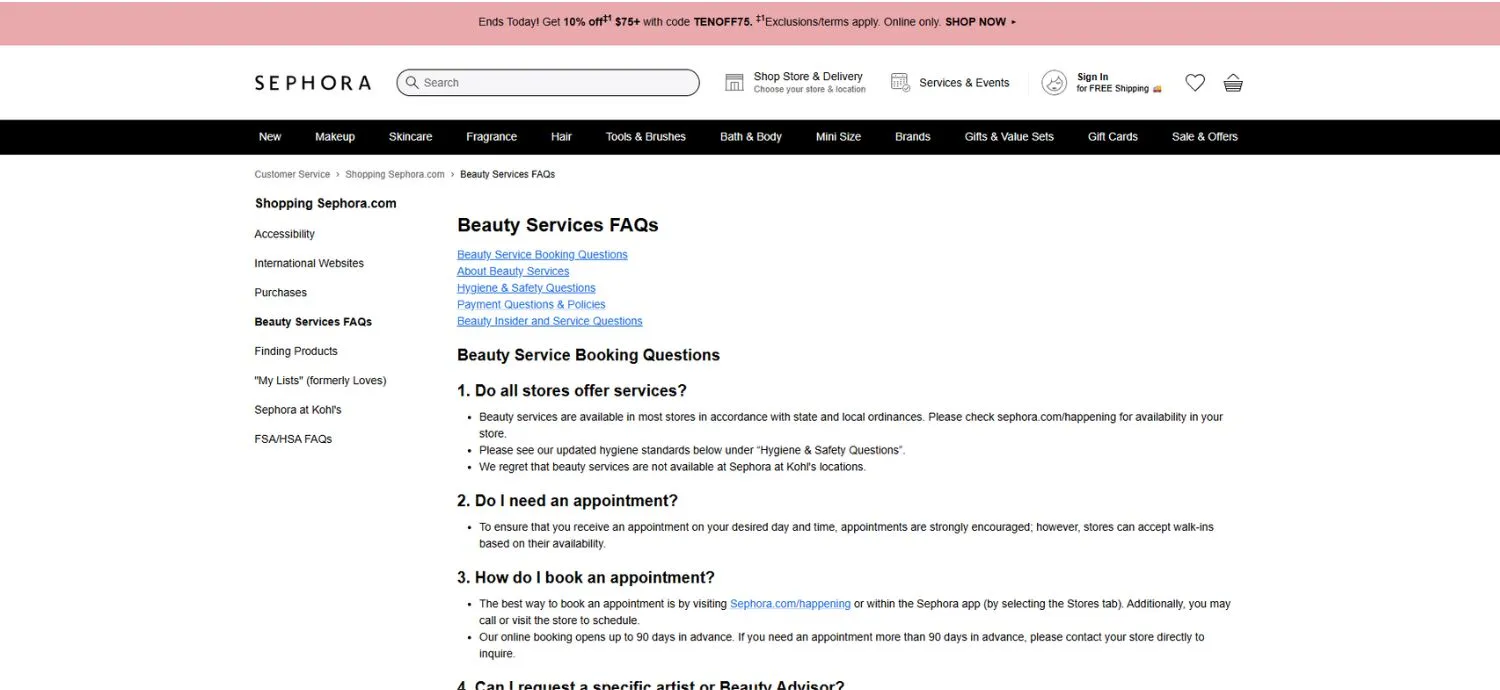Click Beauty Services FAQs breadcrumb
The height and width of the screenshot is (690, 1500).
coord(507,174)
